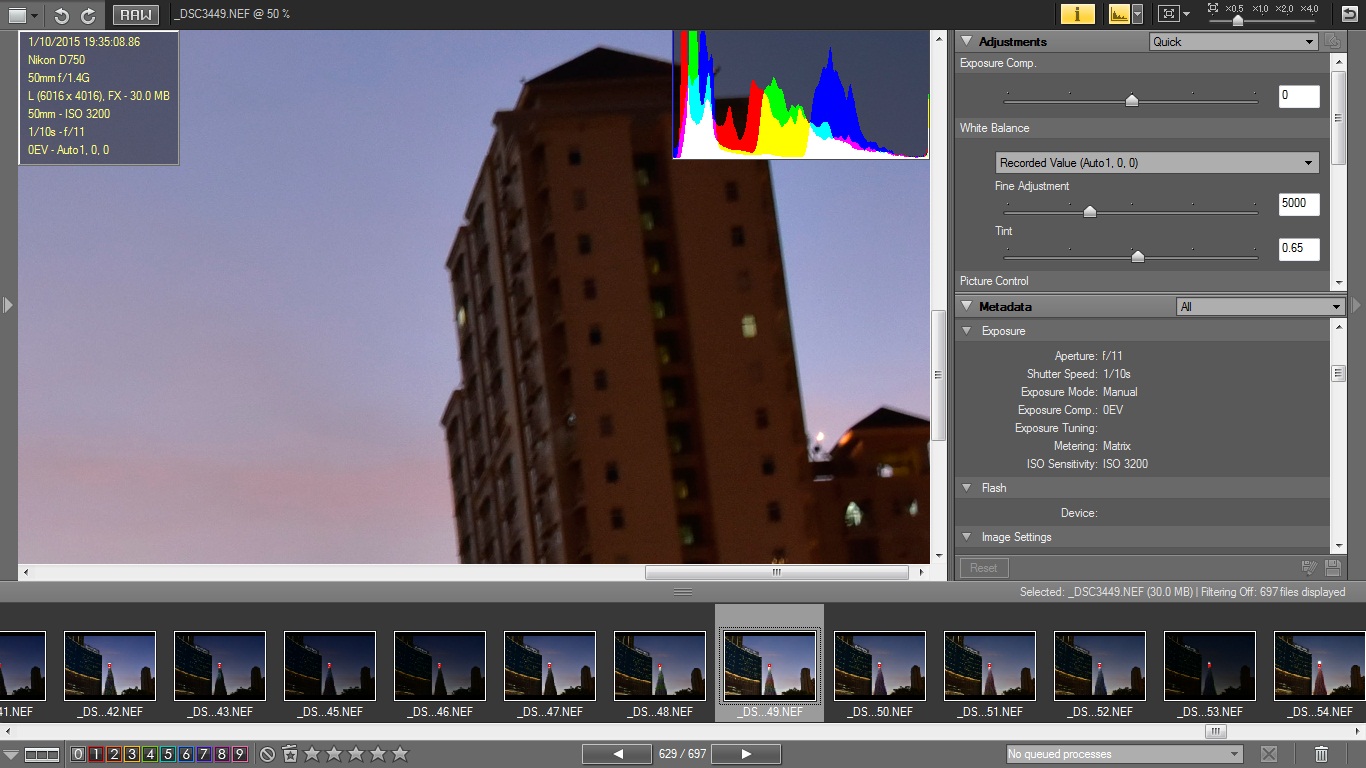The image size is (1366, 768).
Task: Go to the previous image arrow button
Action: (x=617, y=754)
